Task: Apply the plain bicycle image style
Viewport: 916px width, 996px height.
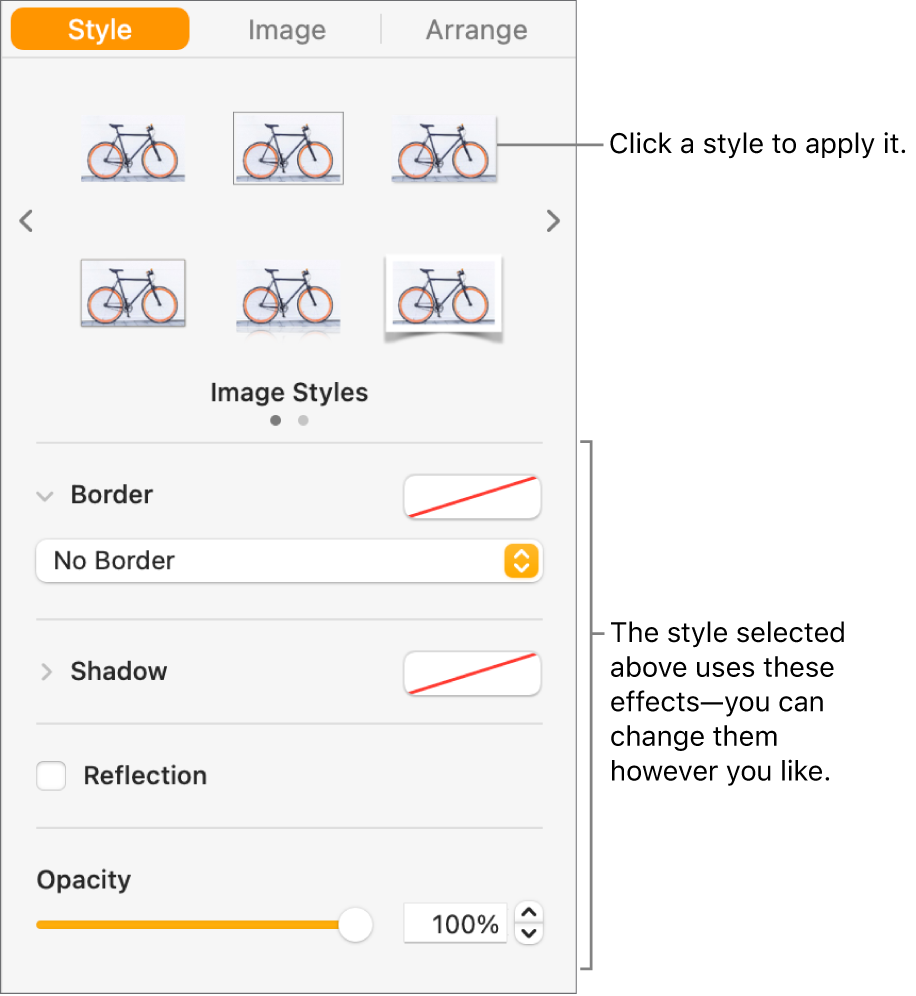Action: [x=132, y=150]
